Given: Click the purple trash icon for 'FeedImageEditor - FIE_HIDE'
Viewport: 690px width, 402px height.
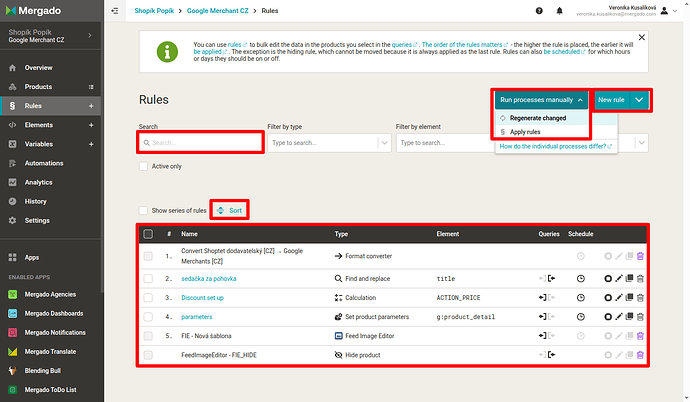Looking at the screenshot, I should (x=640, y=355).
